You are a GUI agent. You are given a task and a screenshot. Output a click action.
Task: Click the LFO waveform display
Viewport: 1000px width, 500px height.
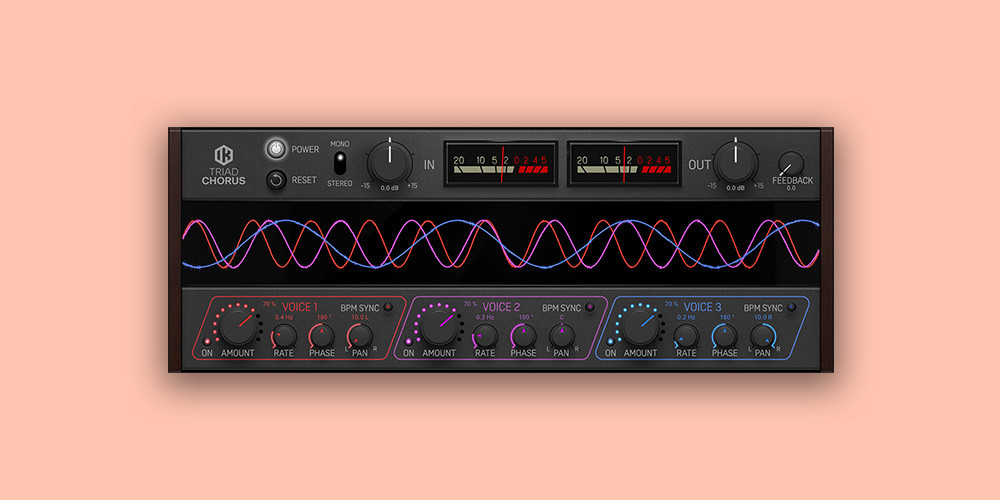coord(500,244)
